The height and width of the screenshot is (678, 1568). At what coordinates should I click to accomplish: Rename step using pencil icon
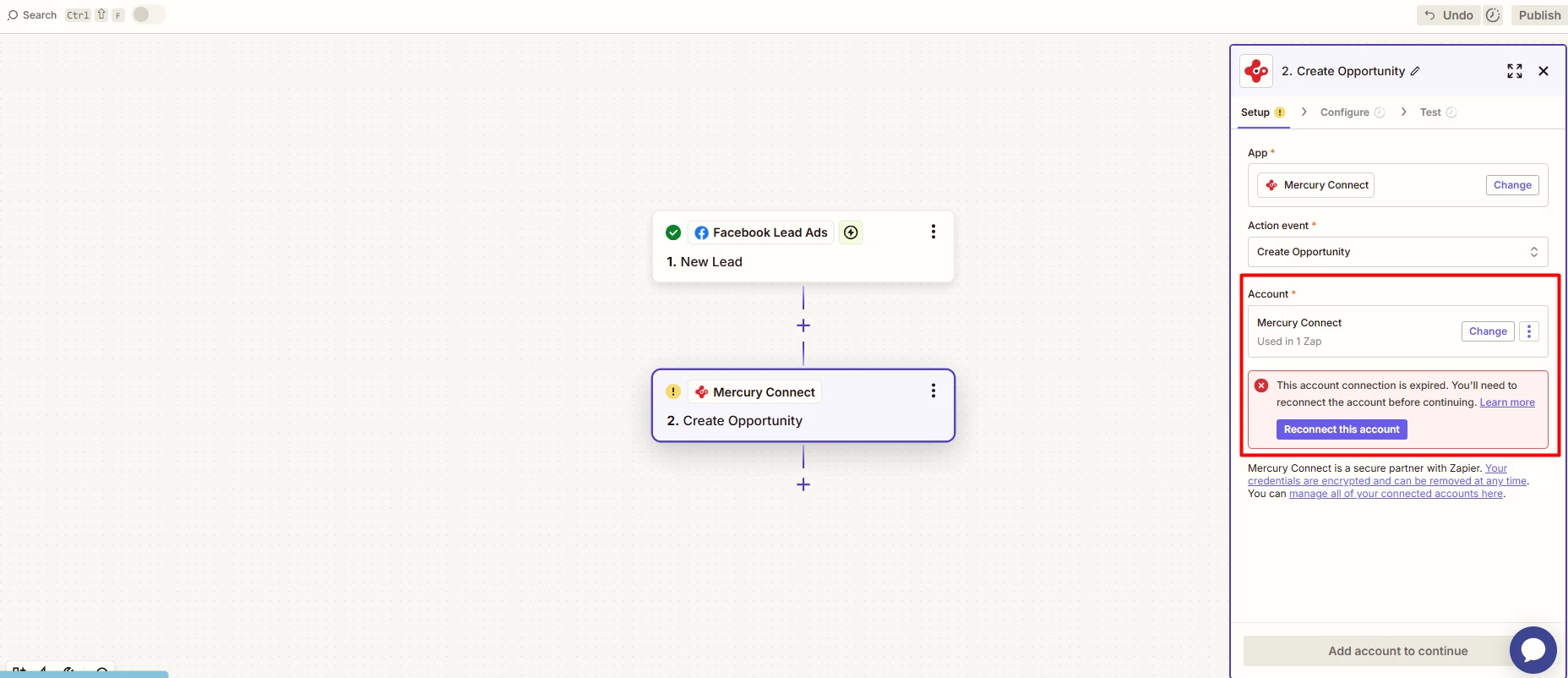click(x=1415, y=71)
